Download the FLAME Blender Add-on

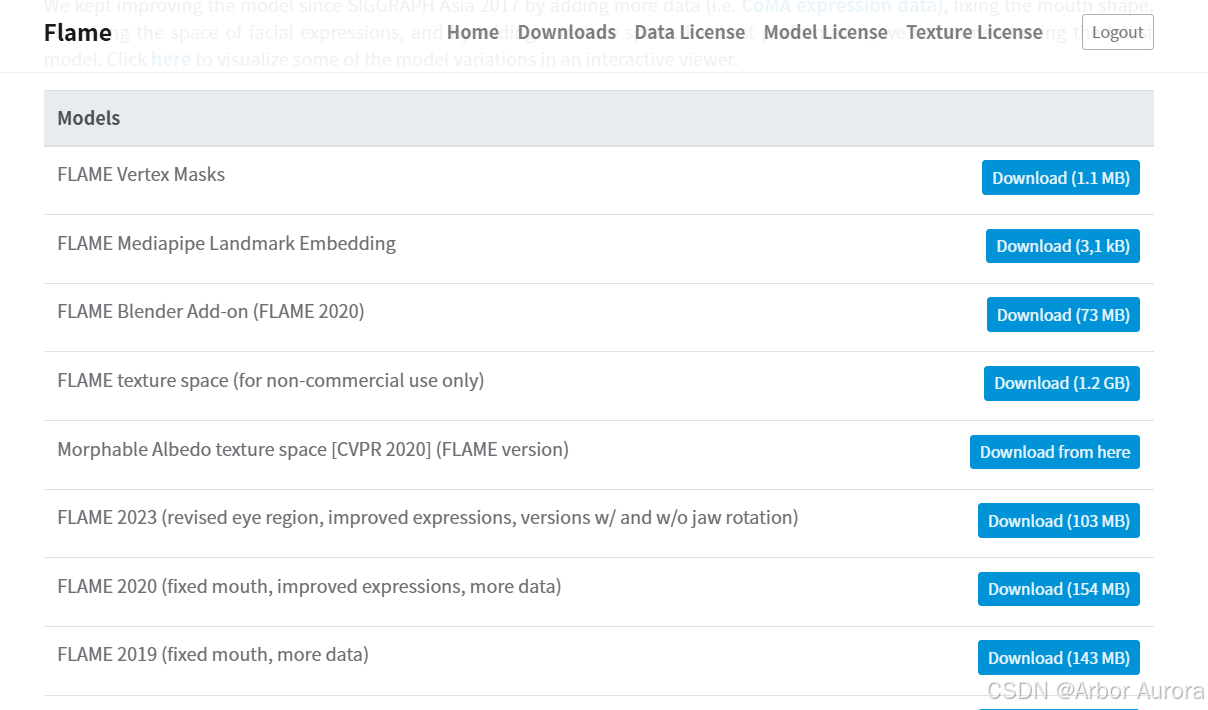point(1063,314)
